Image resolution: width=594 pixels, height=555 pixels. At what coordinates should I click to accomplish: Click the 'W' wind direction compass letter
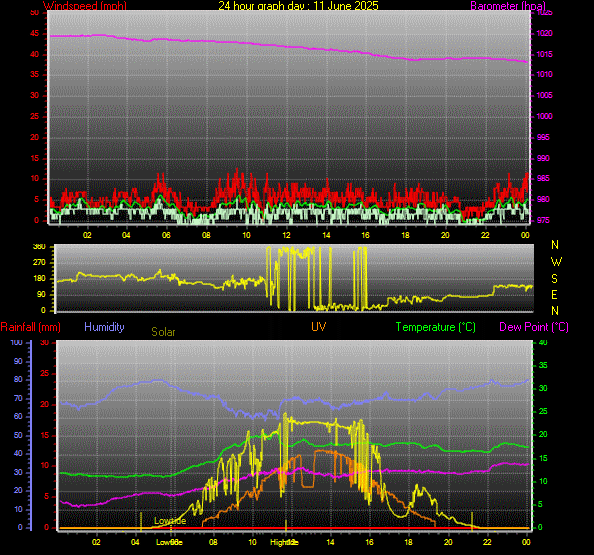point(556,262)
